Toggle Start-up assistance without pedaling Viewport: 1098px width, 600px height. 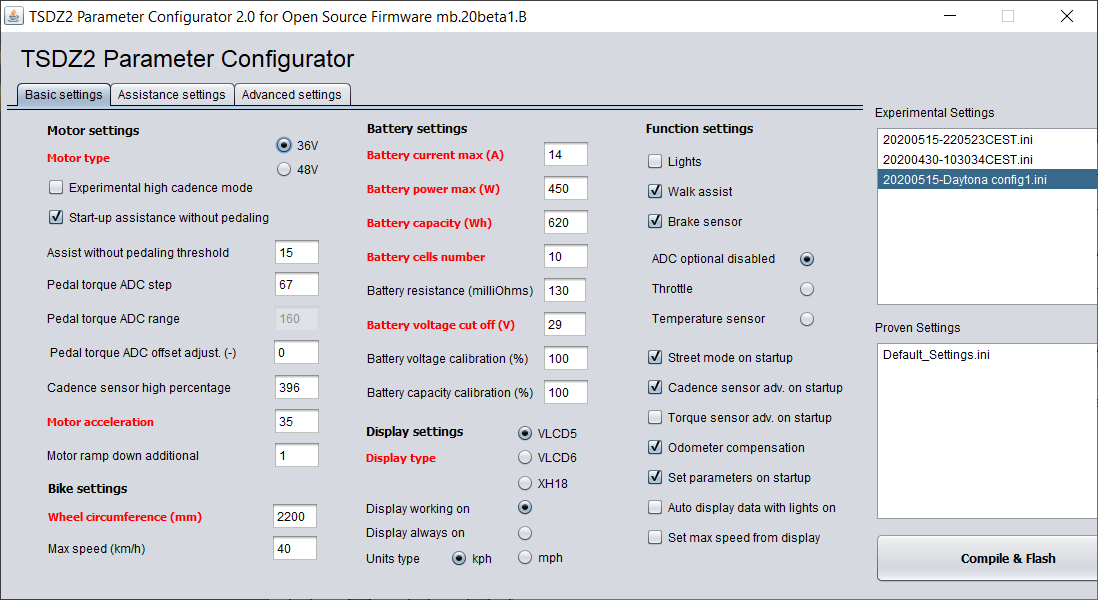pos(56,218)
